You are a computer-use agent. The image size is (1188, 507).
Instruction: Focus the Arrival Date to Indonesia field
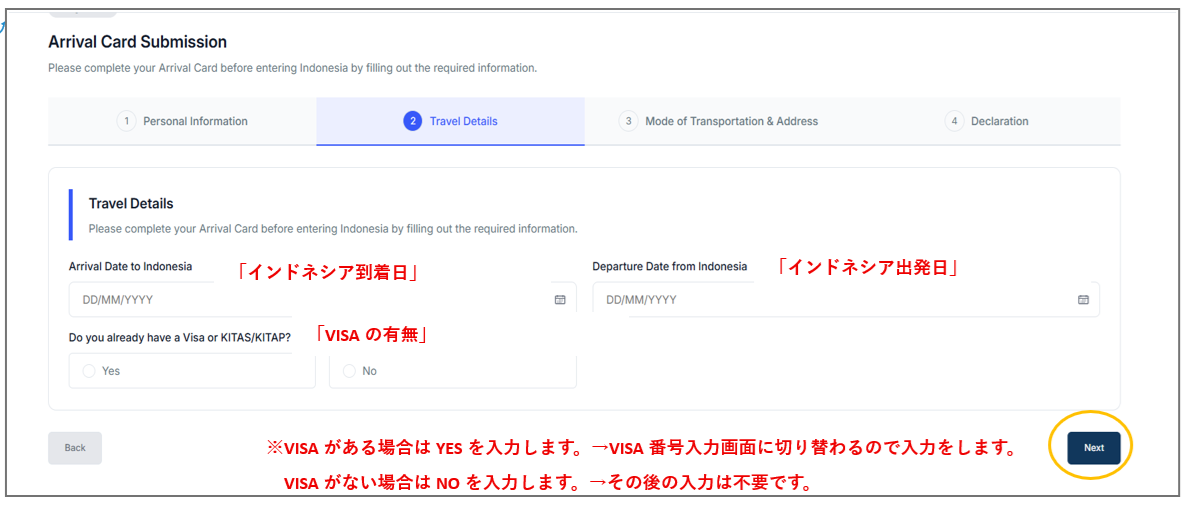point(323,299)
